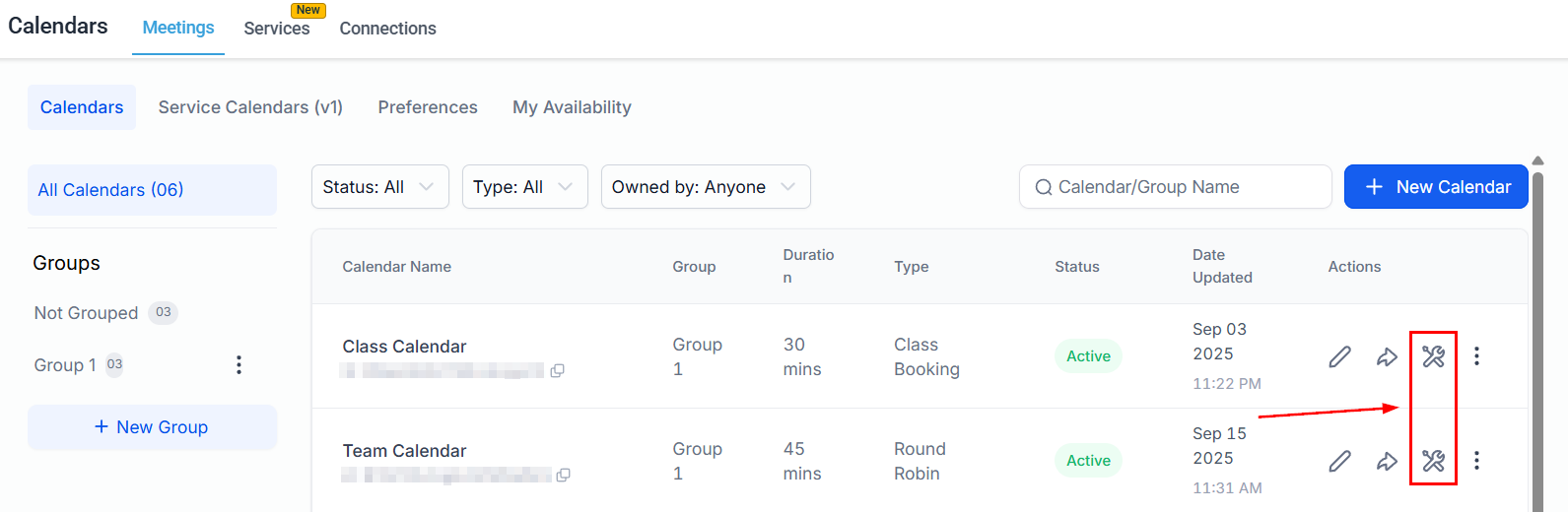Click the Active badge for Team Calendar
The width and height of the screenshot is (1568, 512).
tap(1088, 461)
